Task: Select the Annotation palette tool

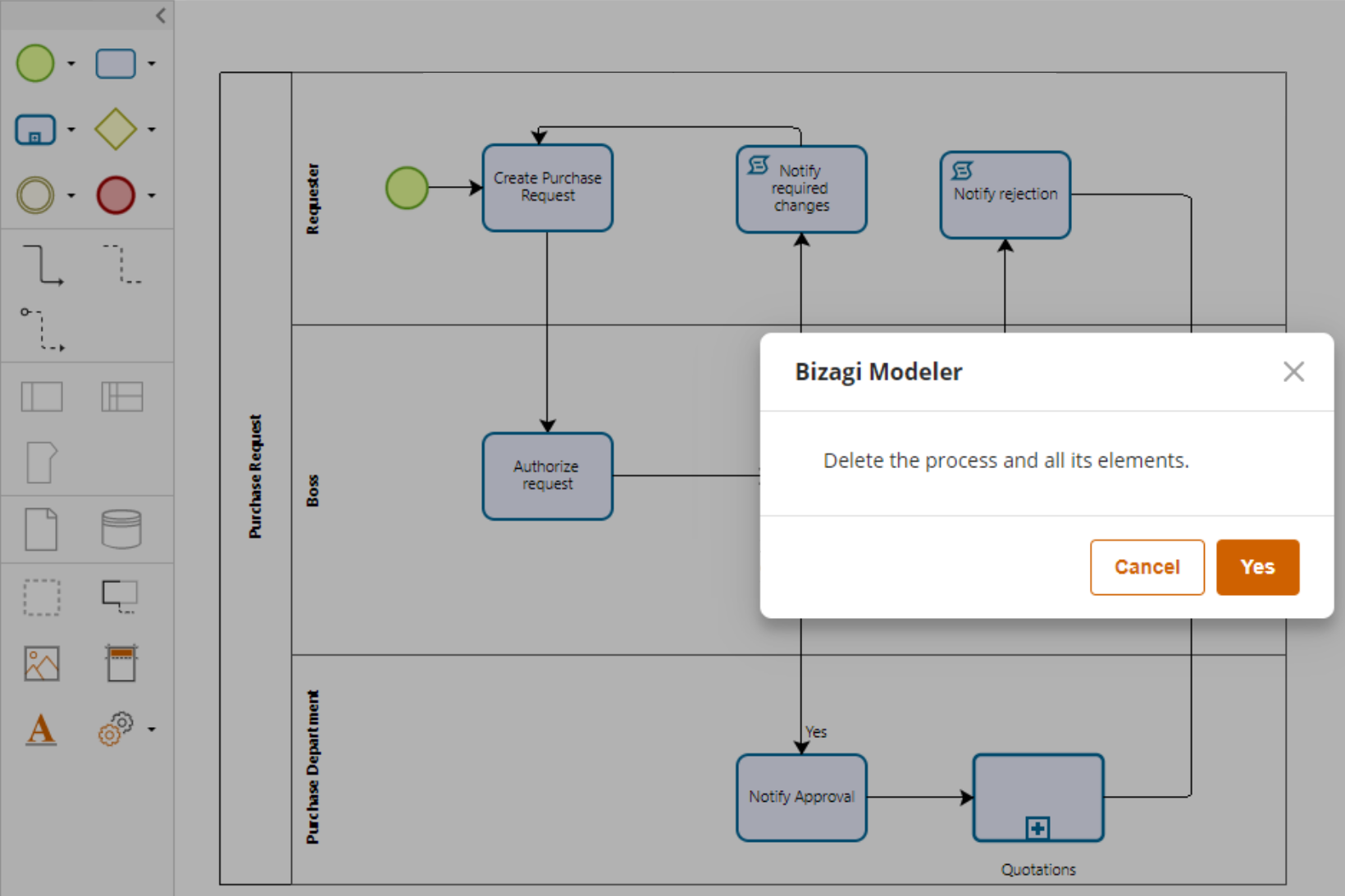Action: pyautogui.click(x=120, y=596)
